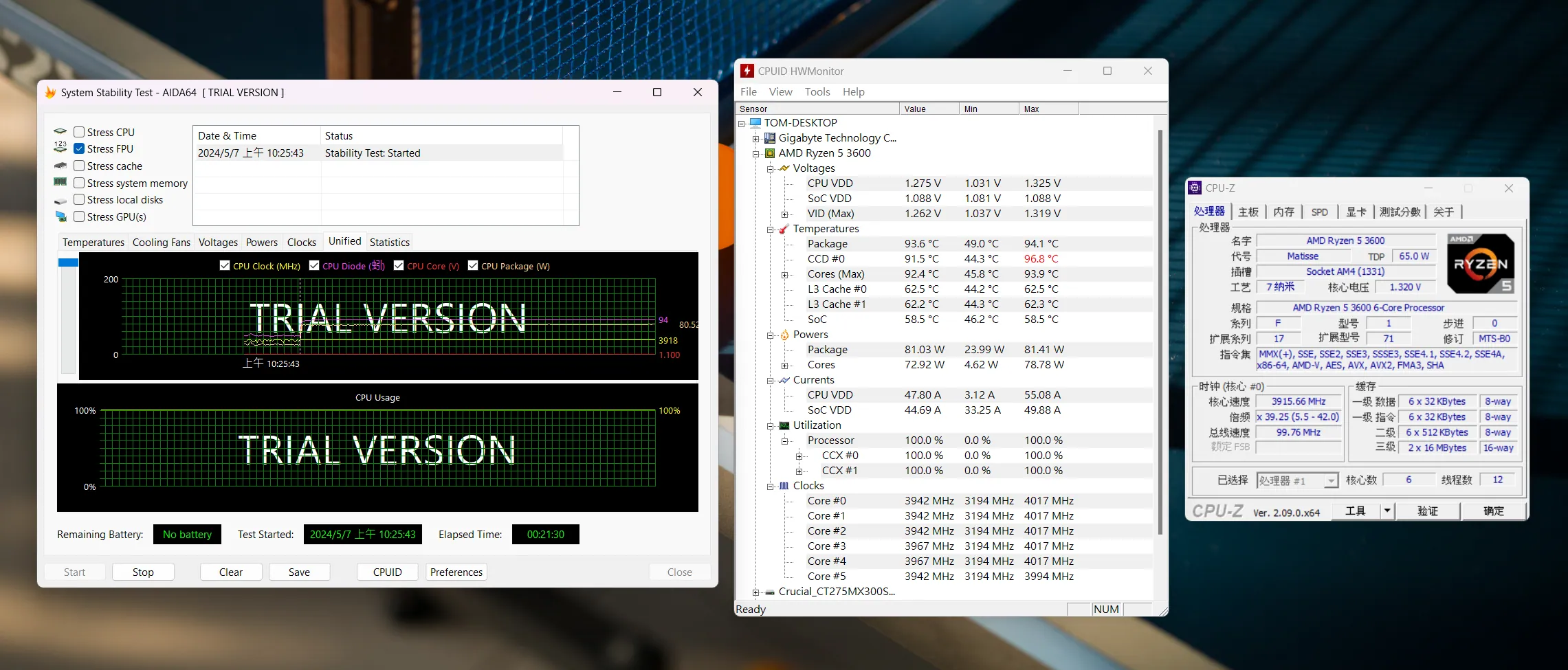Click the HWMonitor lightning app icon
The height and width of the screenshot is (670, 1568).
(x=747, y=71)
